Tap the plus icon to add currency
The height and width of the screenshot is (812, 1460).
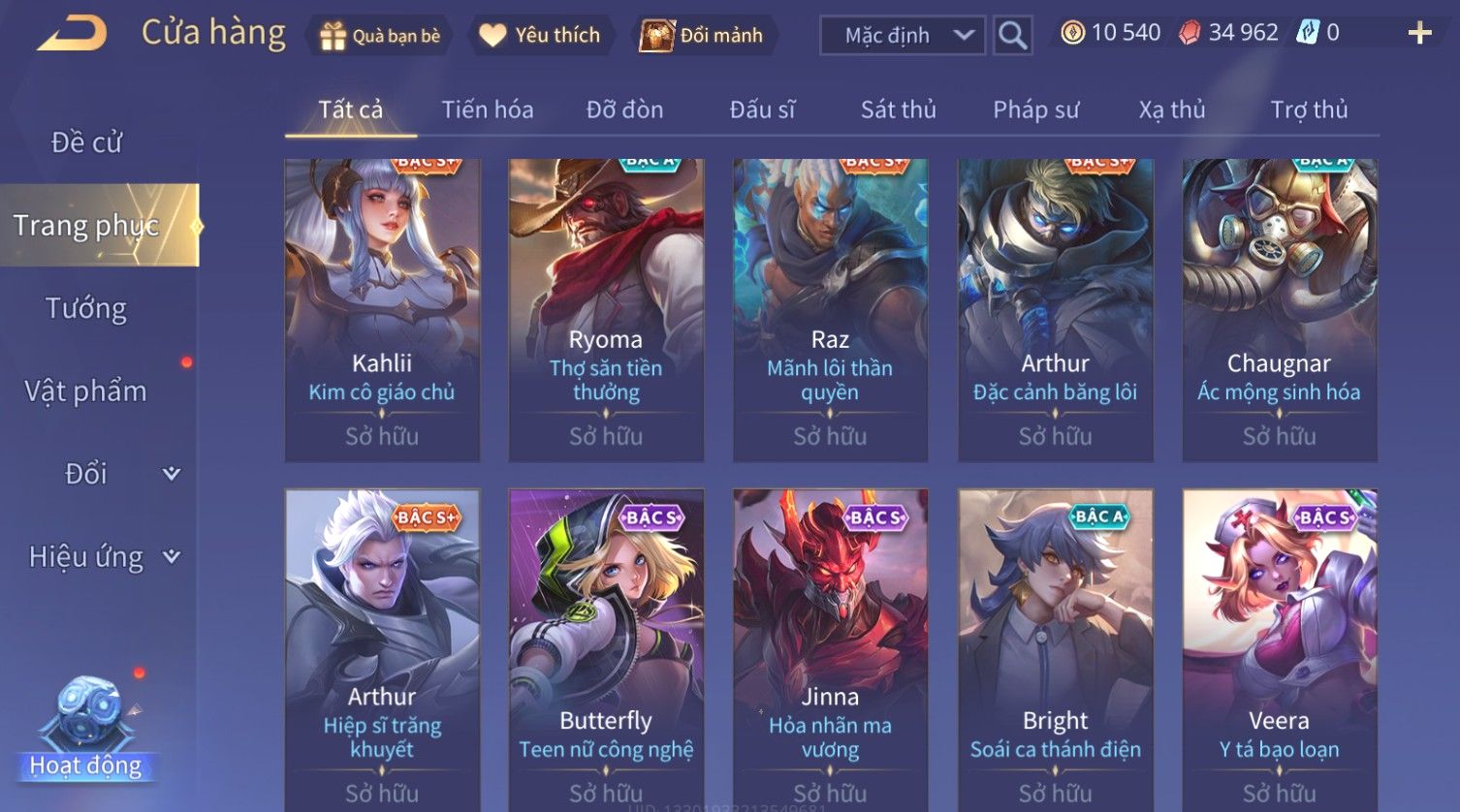tap(1419, 33)
